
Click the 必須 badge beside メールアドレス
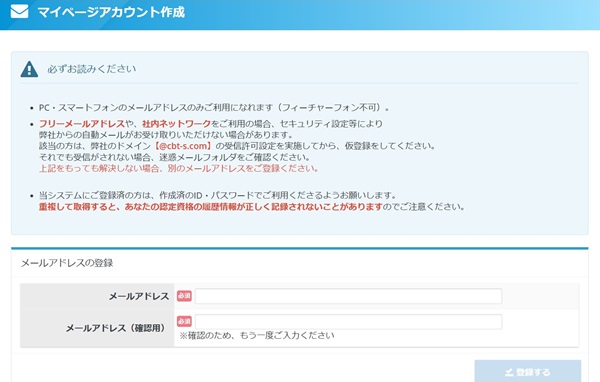coord(184,295)
